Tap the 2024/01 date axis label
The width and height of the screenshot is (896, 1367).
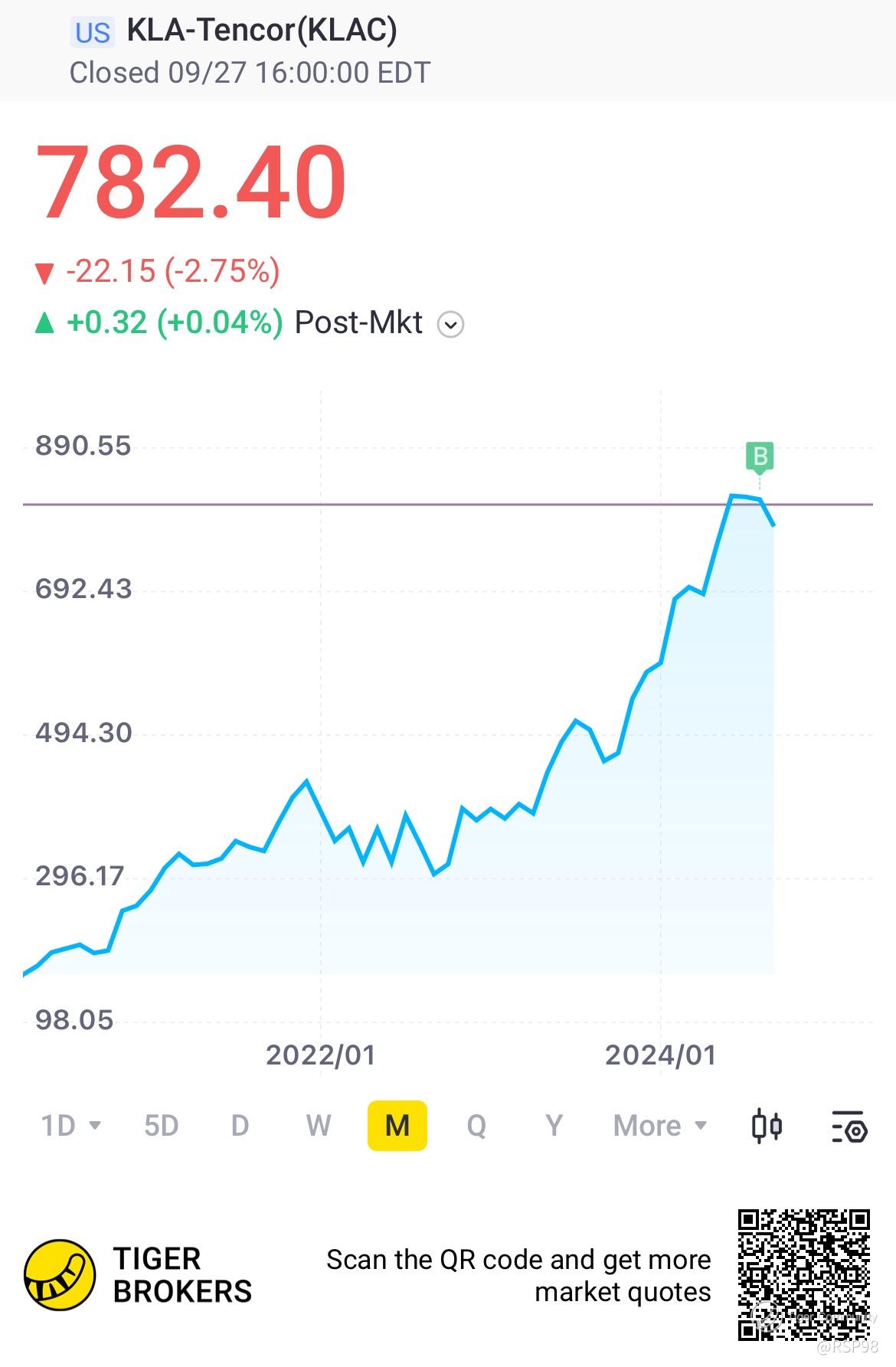pyautogui.click(x=660, y=1055)
